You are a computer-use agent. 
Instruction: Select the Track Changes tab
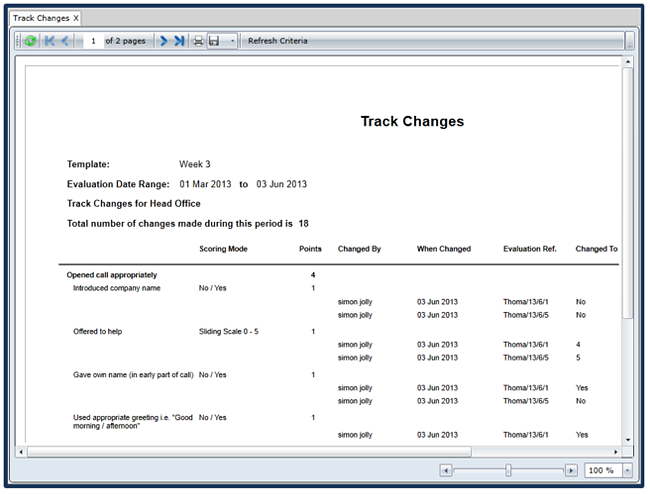tap(40, 18)
